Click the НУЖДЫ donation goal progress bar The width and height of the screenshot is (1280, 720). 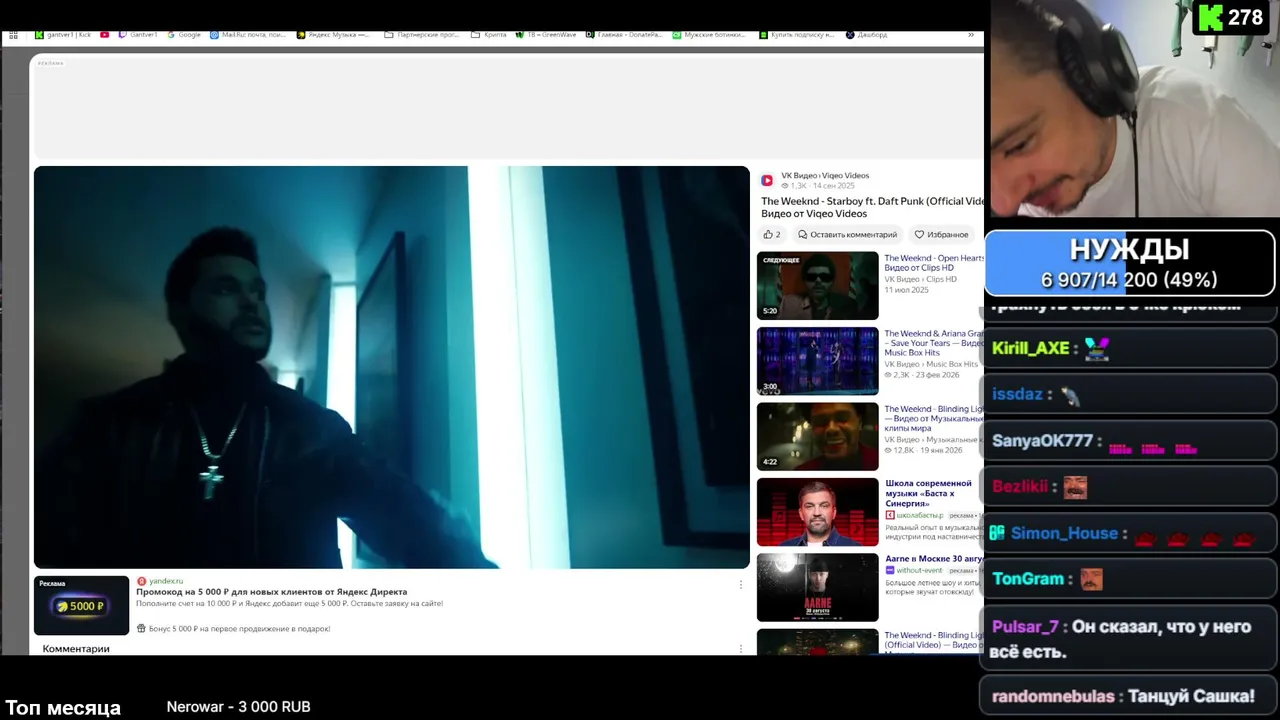[x=1130, y=264]
